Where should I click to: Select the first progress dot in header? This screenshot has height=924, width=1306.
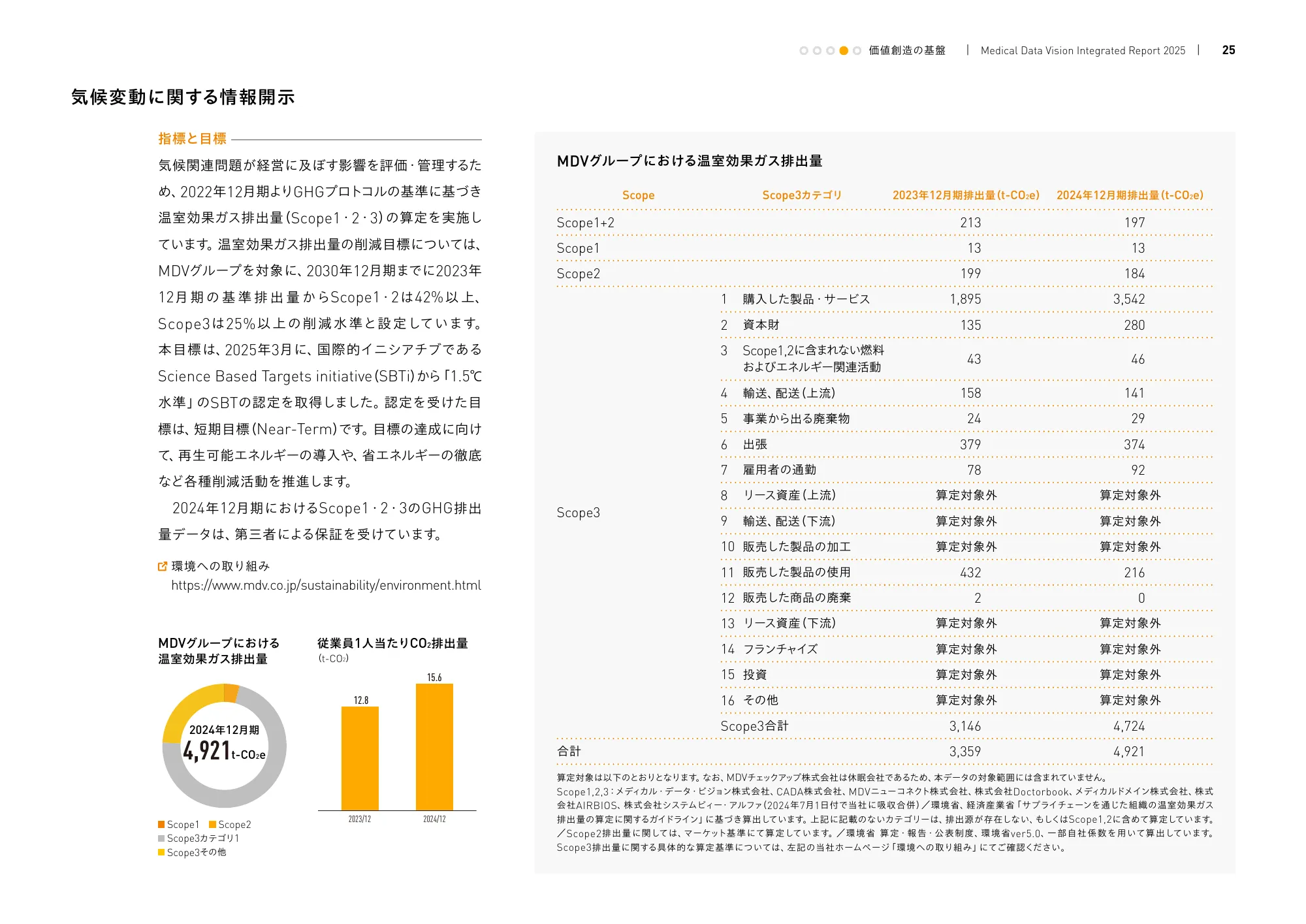pyautogui.click(x=804, y=50)
